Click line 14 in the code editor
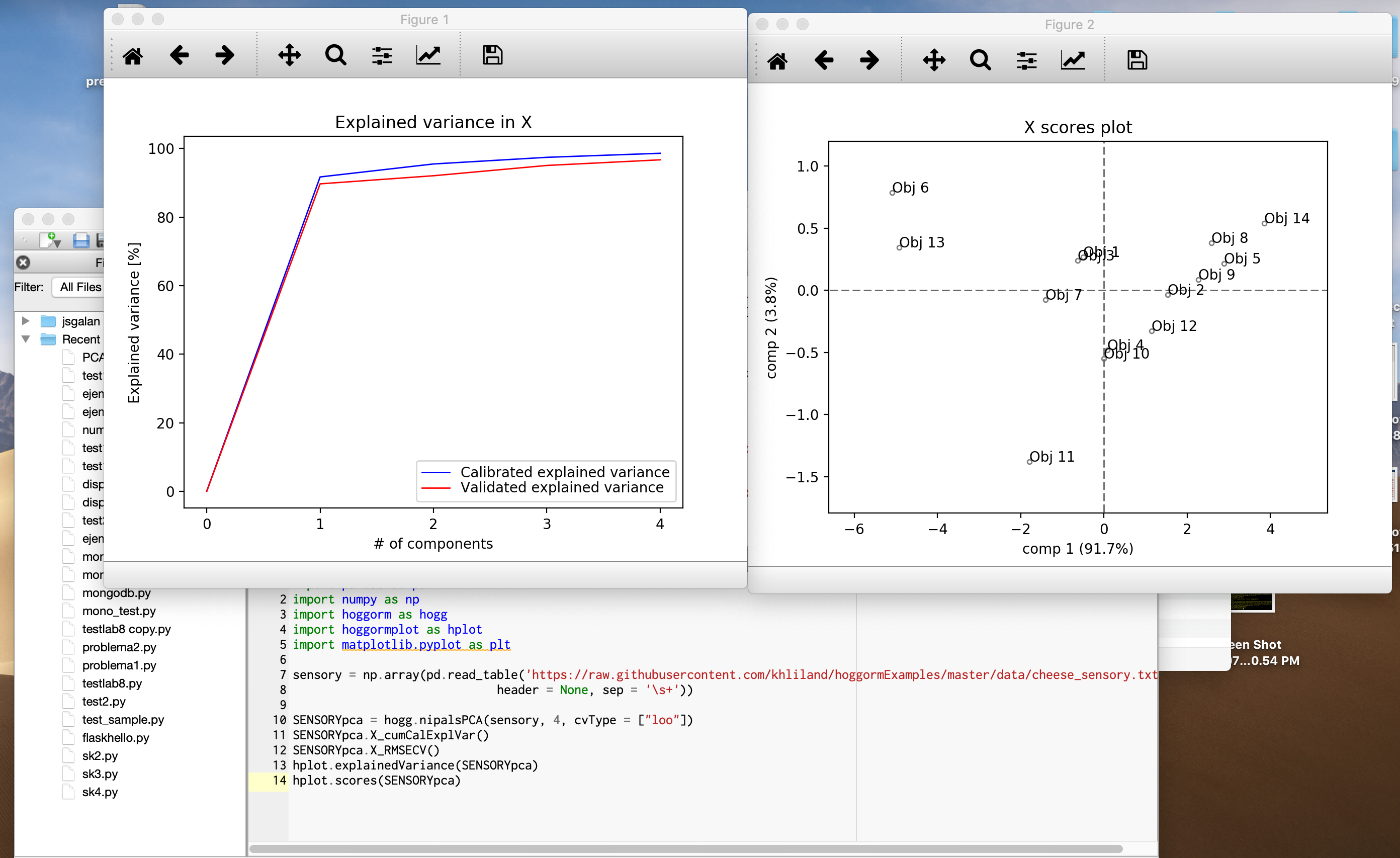The height and width of the screenshot is (858, 1400). (376, 780)
